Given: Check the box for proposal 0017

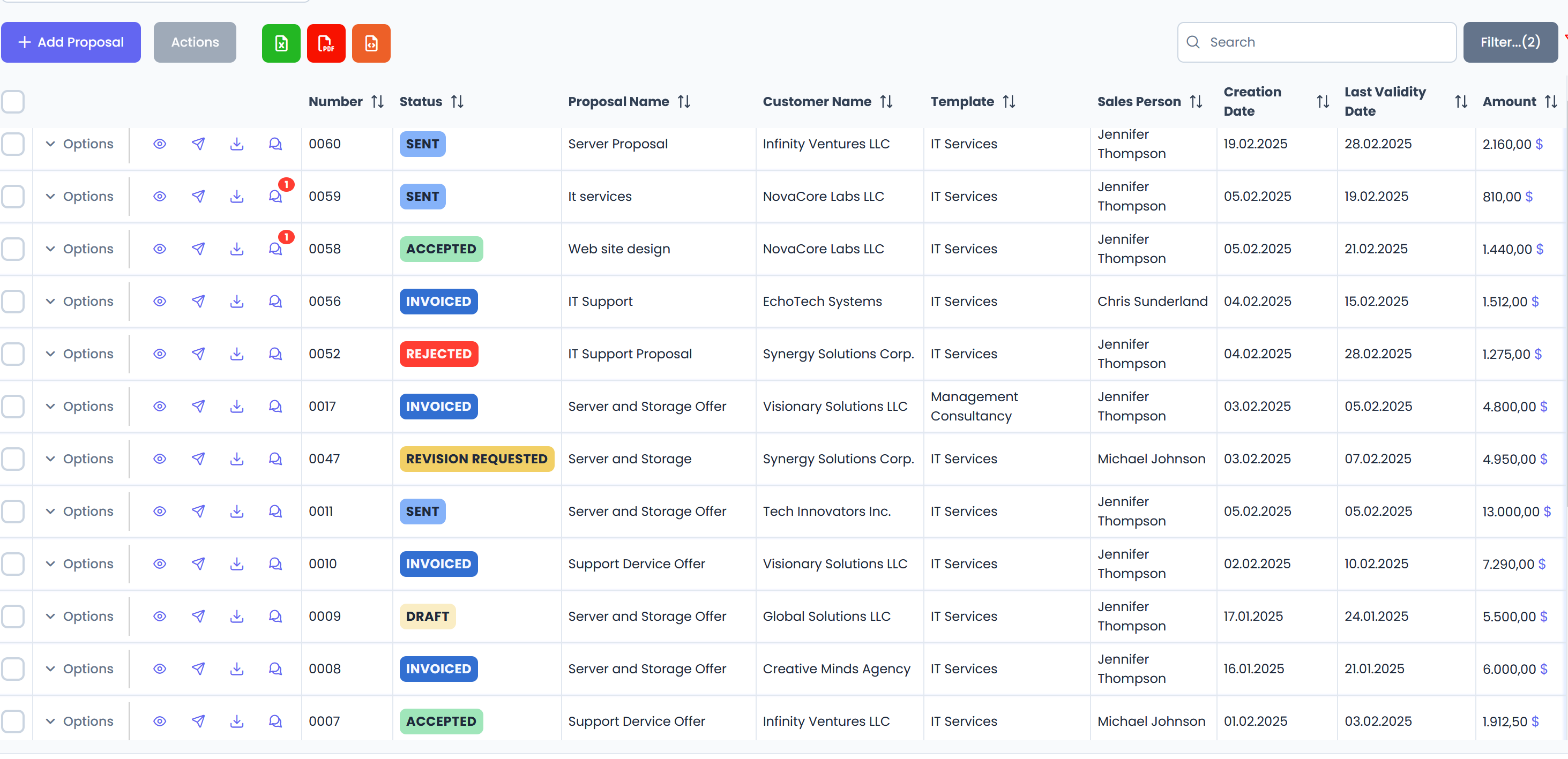Looking at the screenshot, I should [x=13, y=406].
